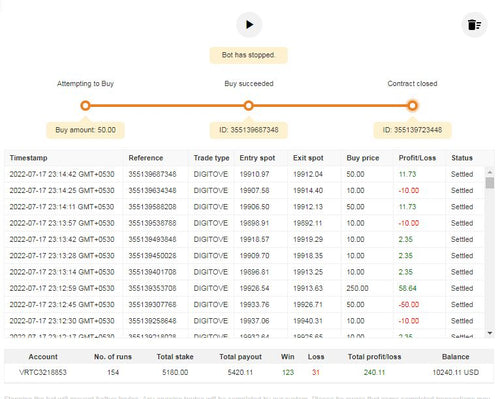Click the Exit spot column header
Image resolution: width=500 pixels, height=399 pixels.
point(308,158)
